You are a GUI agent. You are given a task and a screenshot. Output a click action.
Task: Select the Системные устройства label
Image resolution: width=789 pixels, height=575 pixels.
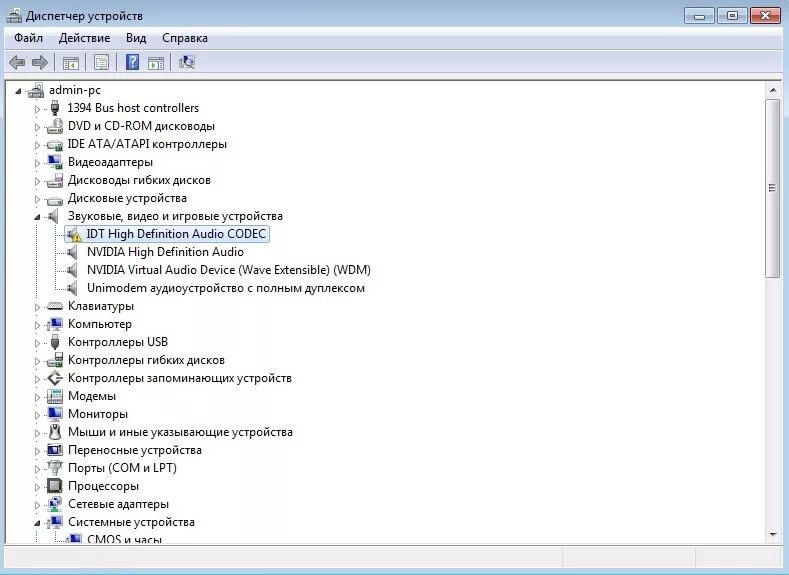[131, 522]
